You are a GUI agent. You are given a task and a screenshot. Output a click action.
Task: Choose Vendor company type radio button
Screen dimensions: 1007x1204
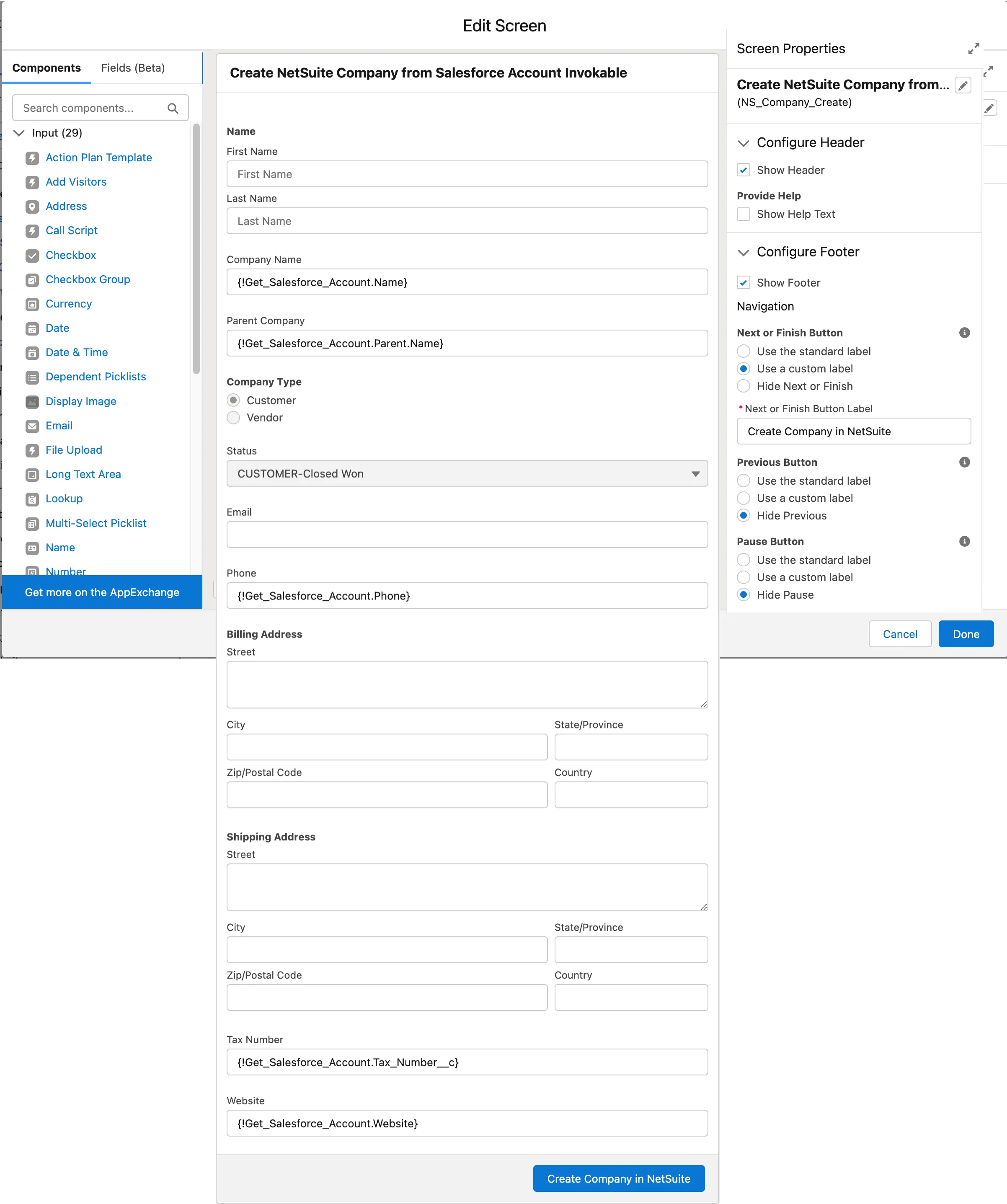(233, 417)
